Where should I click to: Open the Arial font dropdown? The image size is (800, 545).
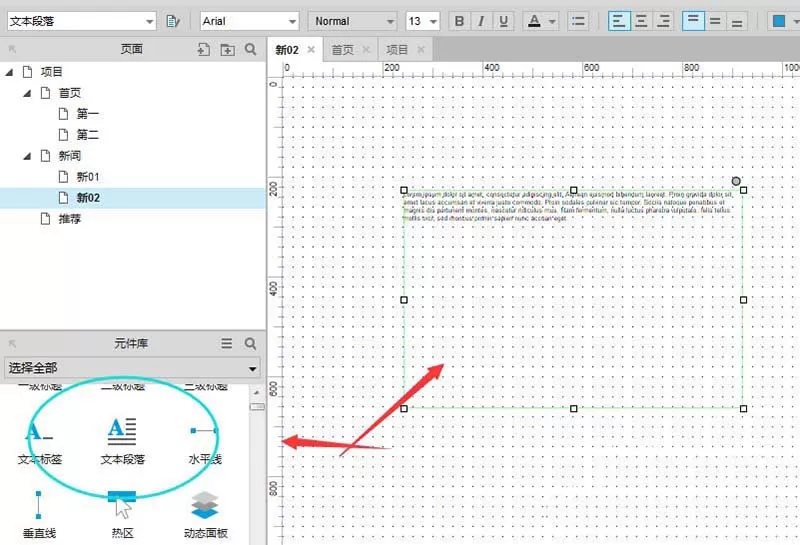tap(249, 21)
